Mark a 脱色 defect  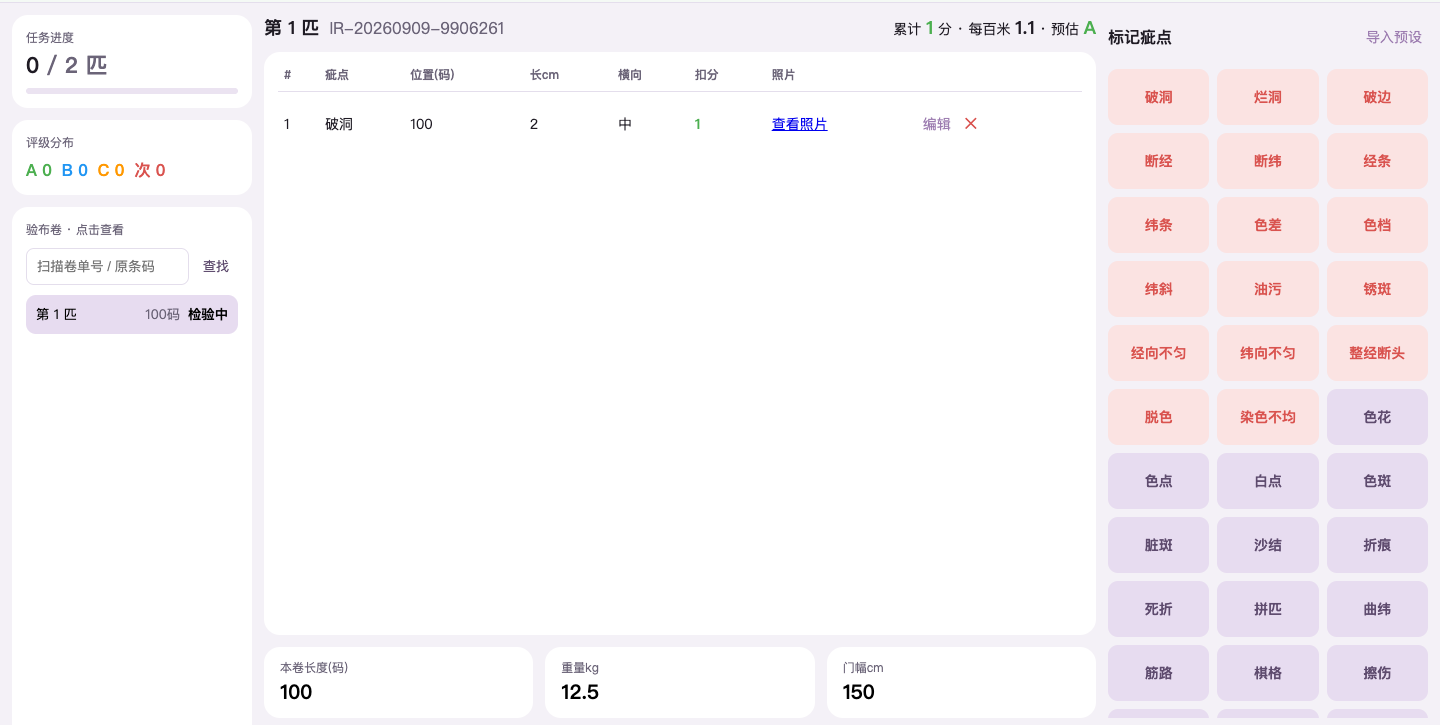click(1158, 417)
